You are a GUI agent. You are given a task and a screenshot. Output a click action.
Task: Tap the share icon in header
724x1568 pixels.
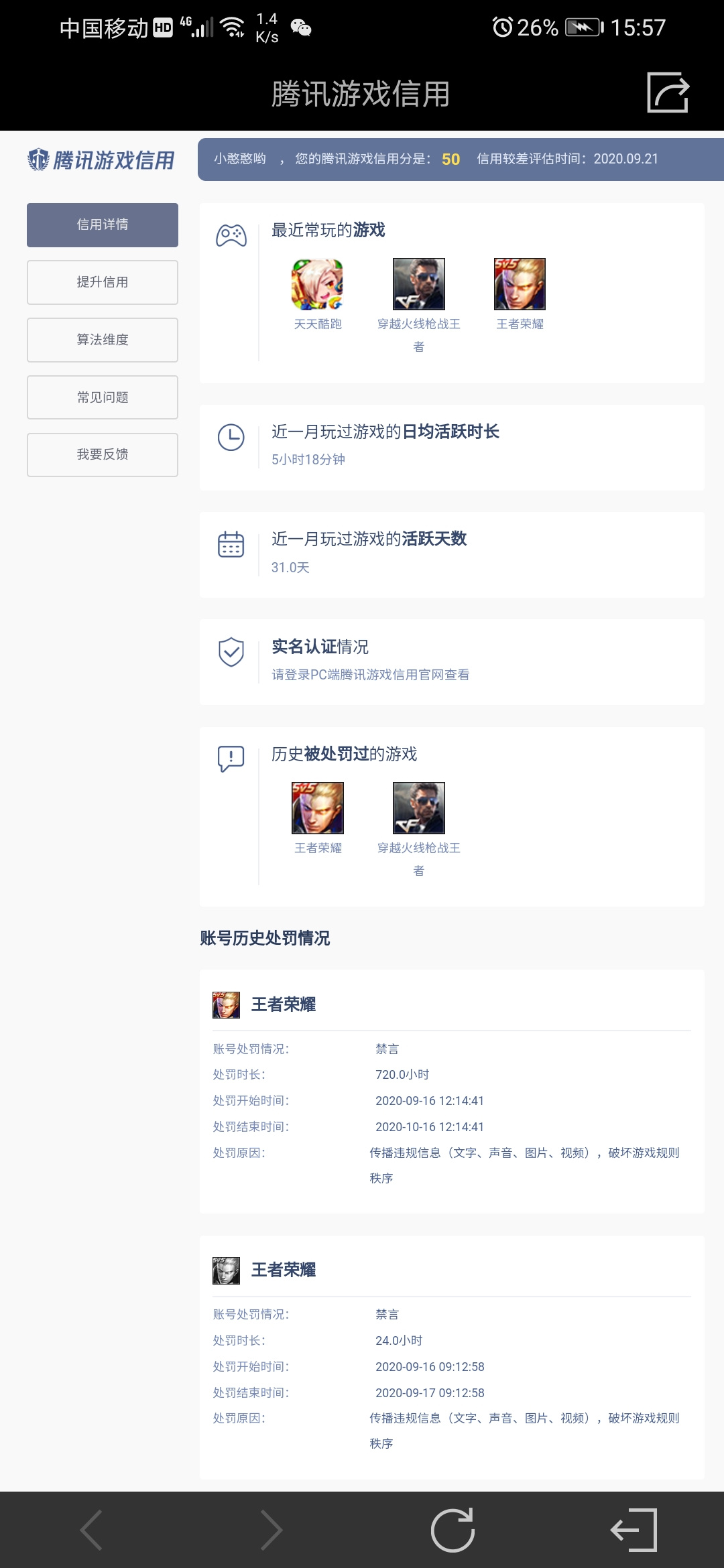(668, 92)
